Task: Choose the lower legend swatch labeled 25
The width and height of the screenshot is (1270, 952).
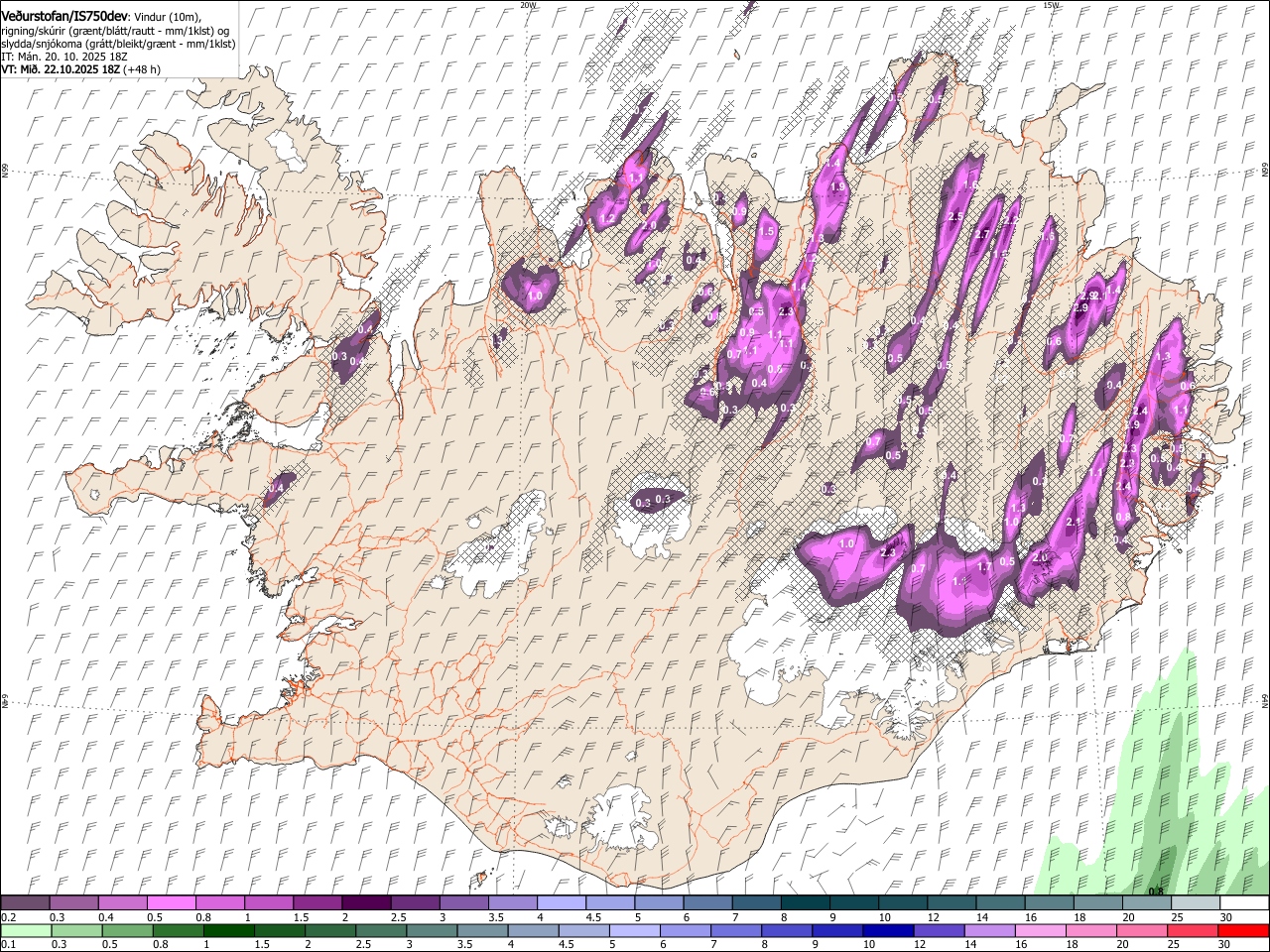Action: [1191, 931]
